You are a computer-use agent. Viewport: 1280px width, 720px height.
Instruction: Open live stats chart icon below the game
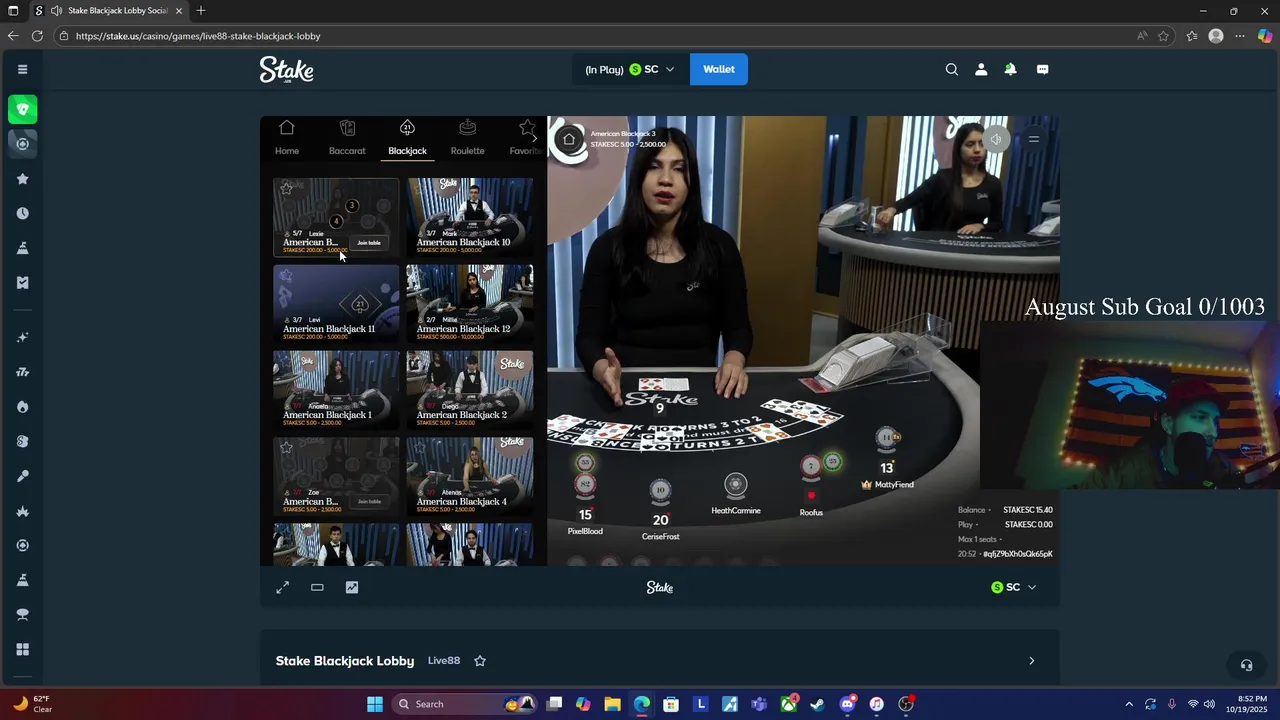tap(352, 587)
